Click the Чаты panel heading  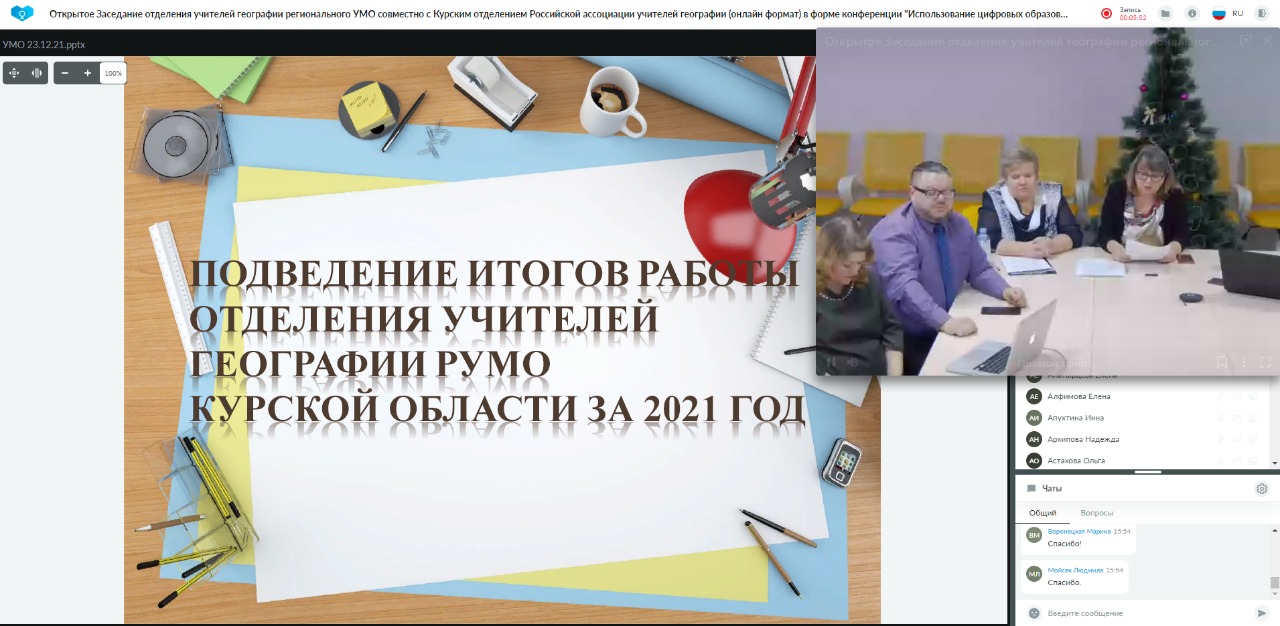[1052, 489]
